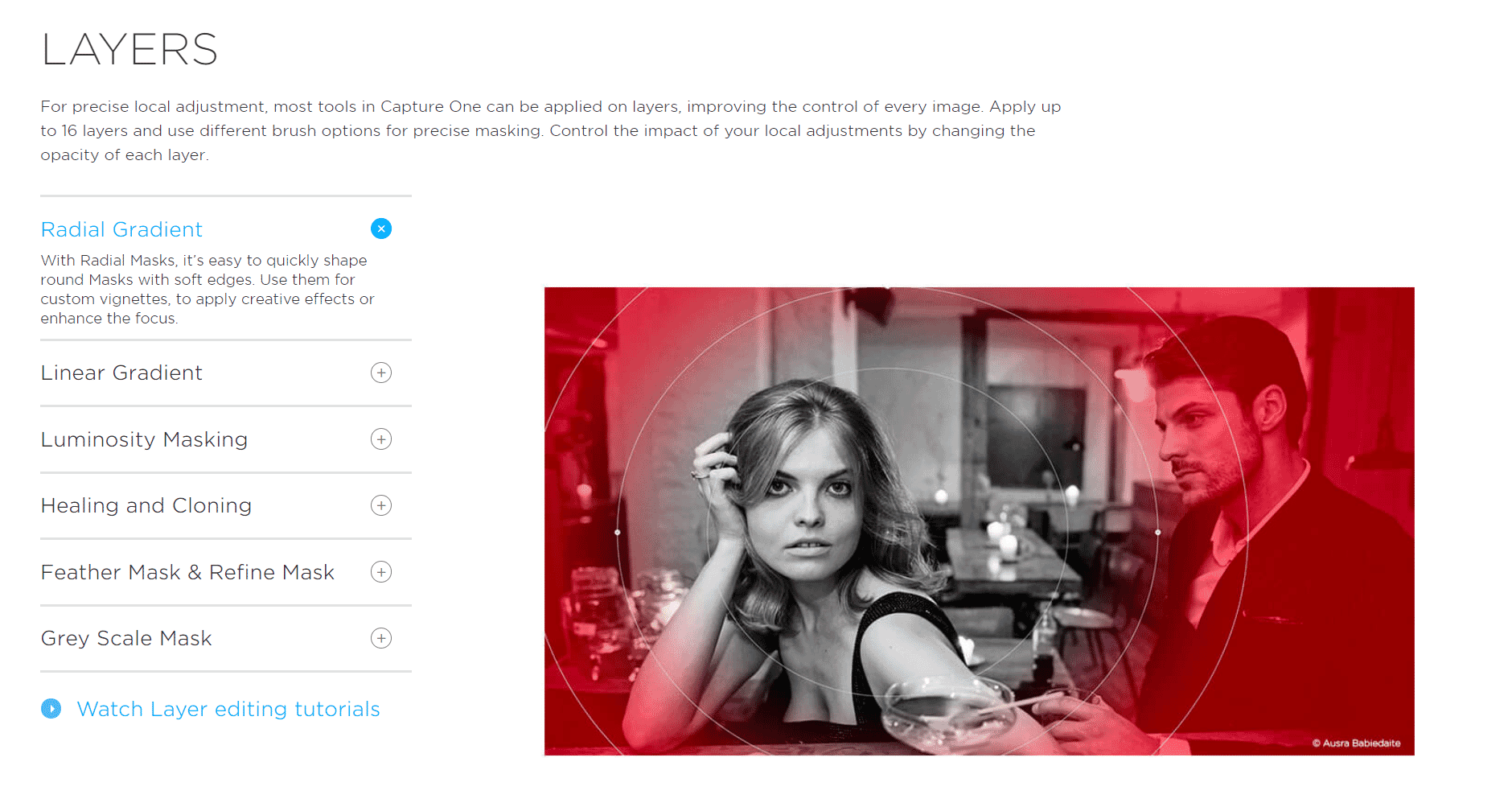This screenshot has width=1512, height=803.
Task: Select the Radial Gradient heading
Action: tap(121, 229)
